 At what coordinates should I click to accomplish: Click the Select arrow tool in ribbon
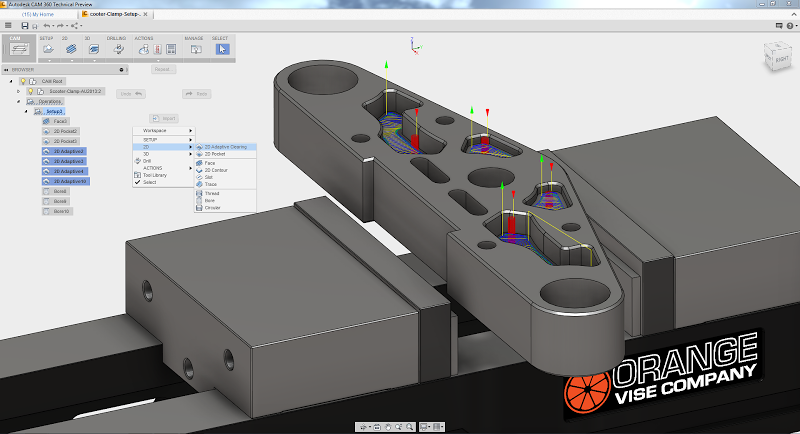(x=222, y=49)
